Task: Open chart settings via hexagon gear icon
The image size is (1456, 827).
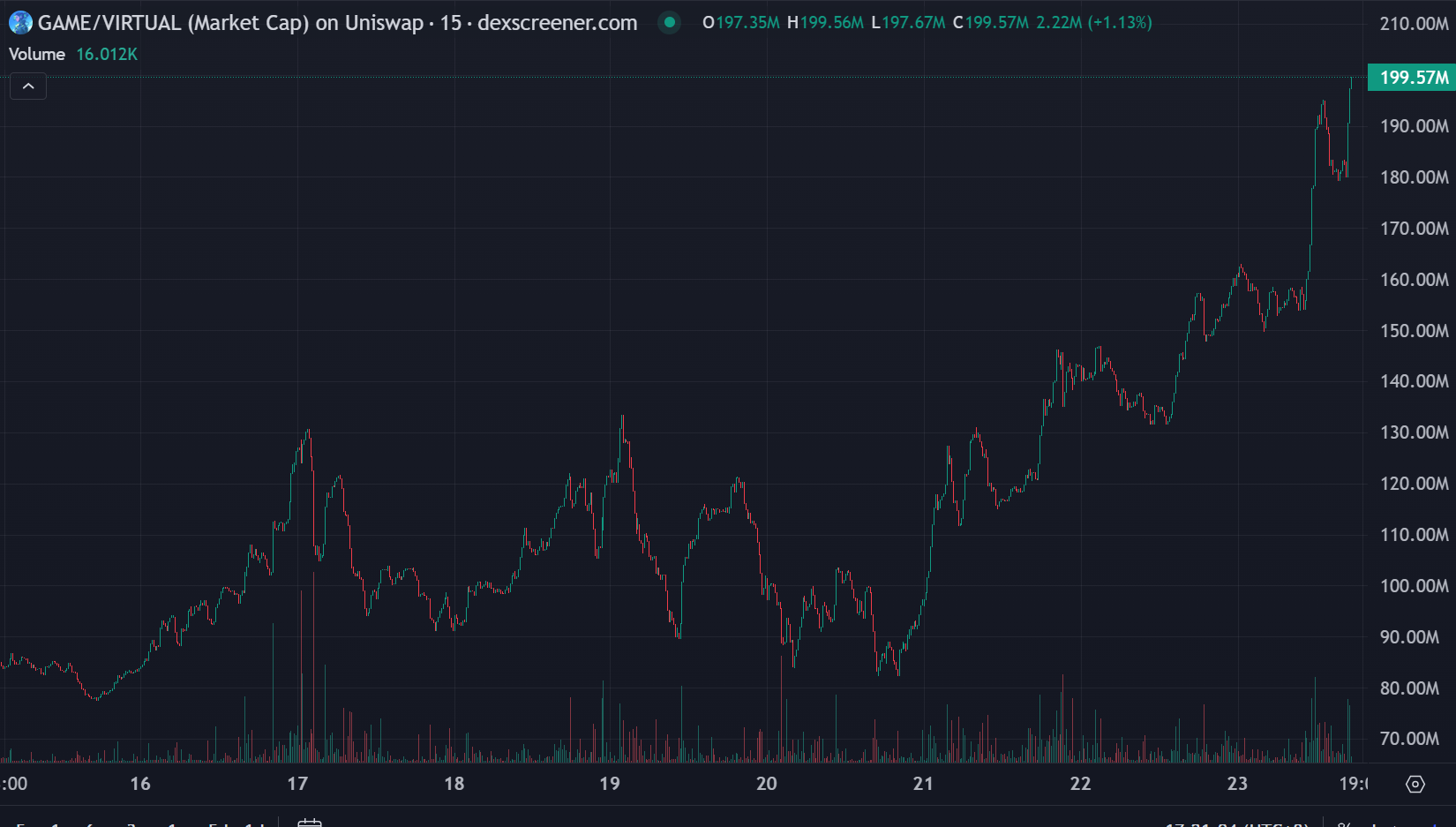Action: point(1415,784)
